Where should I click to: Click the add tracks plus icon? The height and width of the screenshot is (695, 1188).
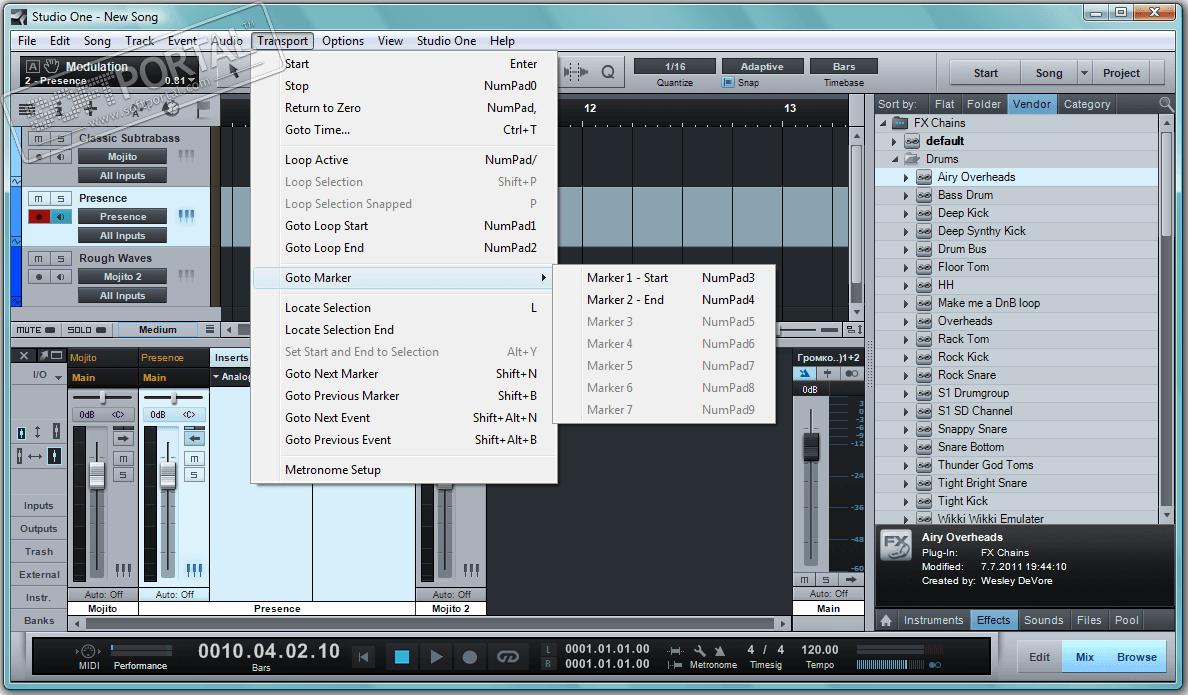pos(90,109)
